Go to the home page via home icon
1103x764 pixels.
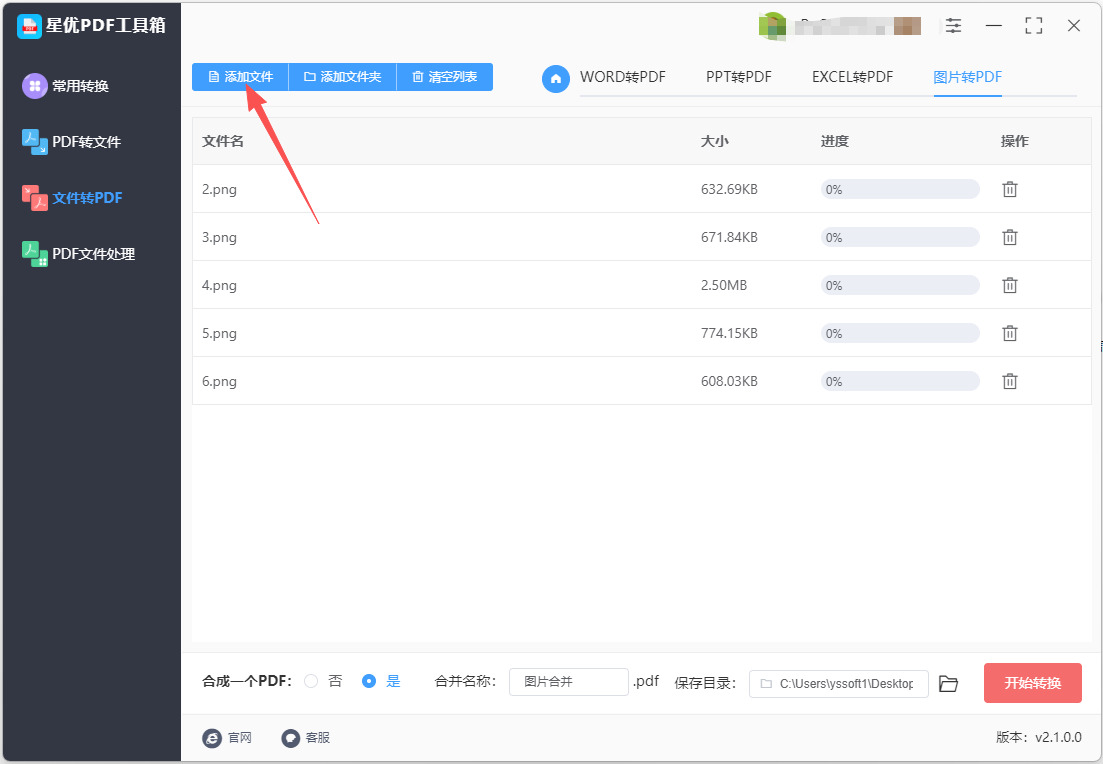tap(556, 78)
